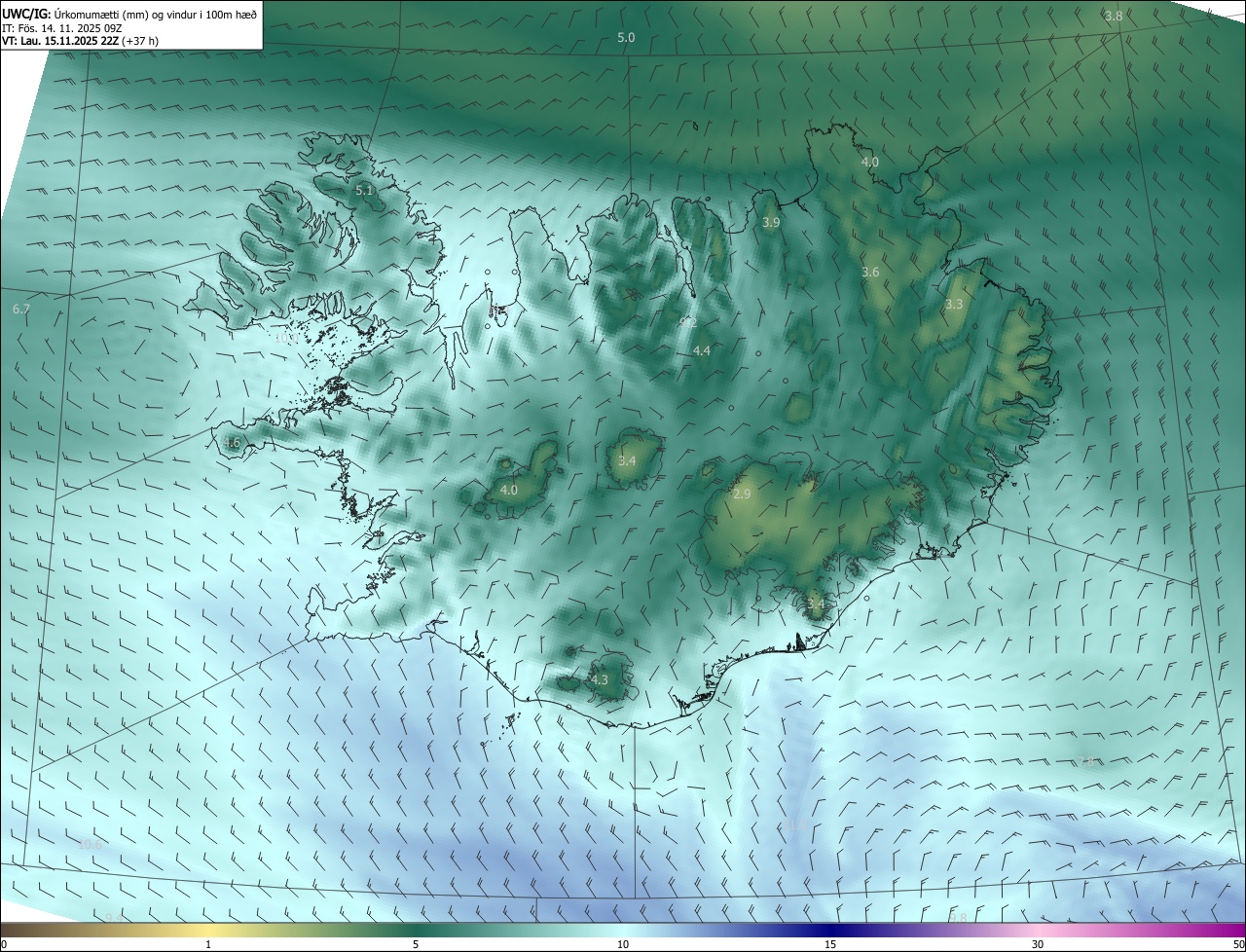This screenshot has width=1246, height=952.
Task: Click the '50' tick on the colour scale
Action: (x=1238, y=944)
